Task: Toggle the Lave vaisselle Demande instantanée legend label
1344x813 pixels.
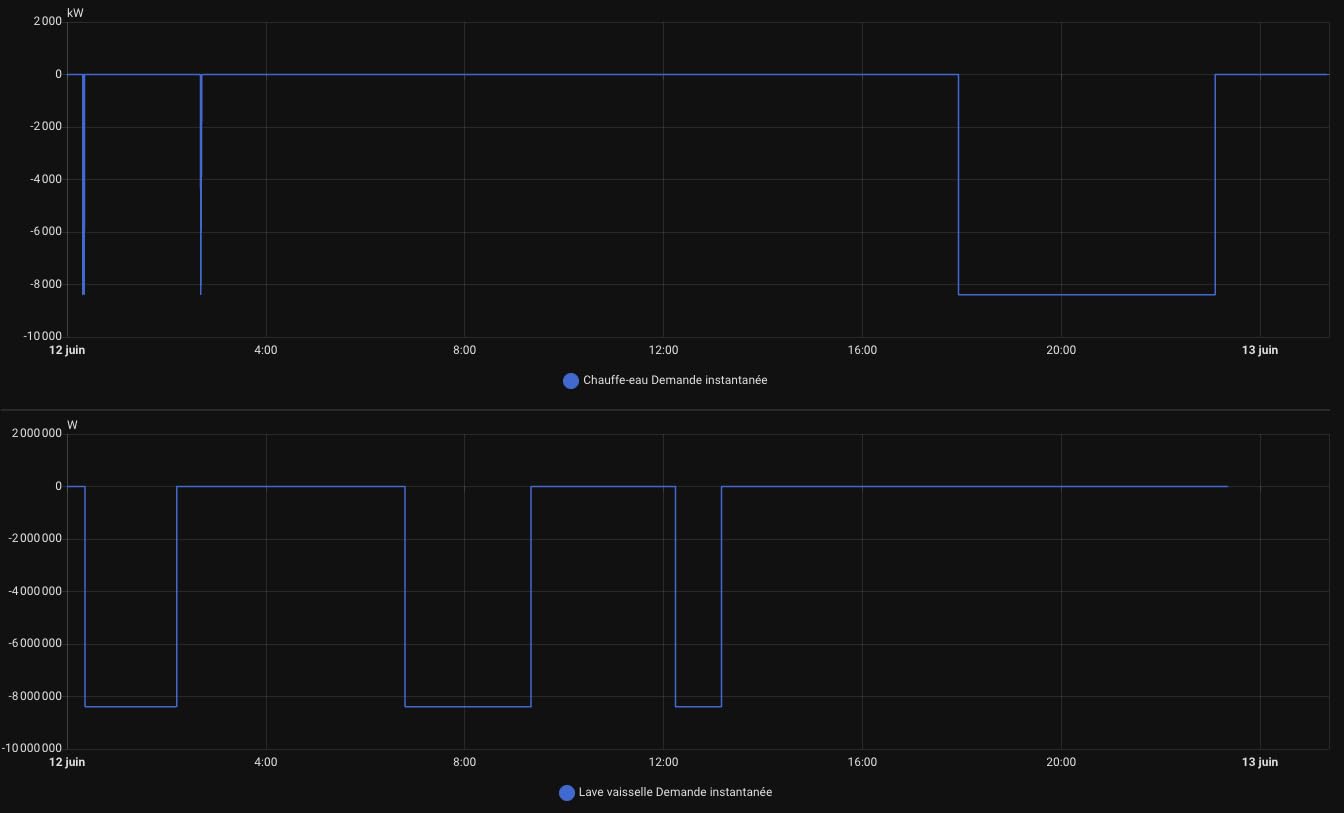Action: (675, 792)
